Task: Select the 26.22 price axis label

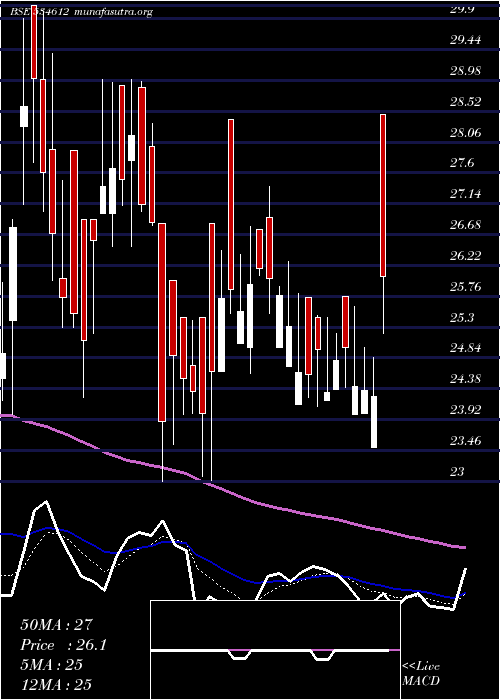Action: pos(466,256)
